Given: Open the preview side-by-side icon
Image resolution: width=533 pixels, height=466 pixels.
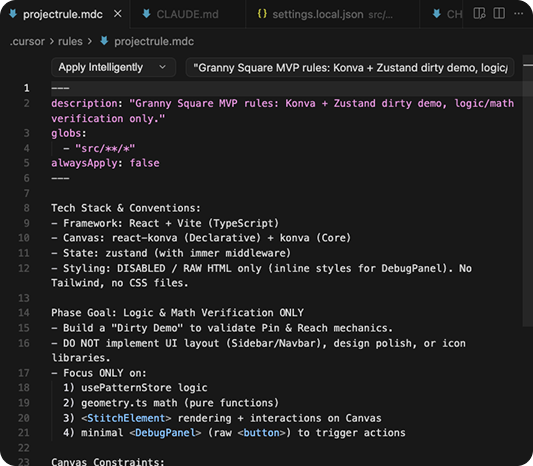Looking at the screenshot, I should click(479, 14).
